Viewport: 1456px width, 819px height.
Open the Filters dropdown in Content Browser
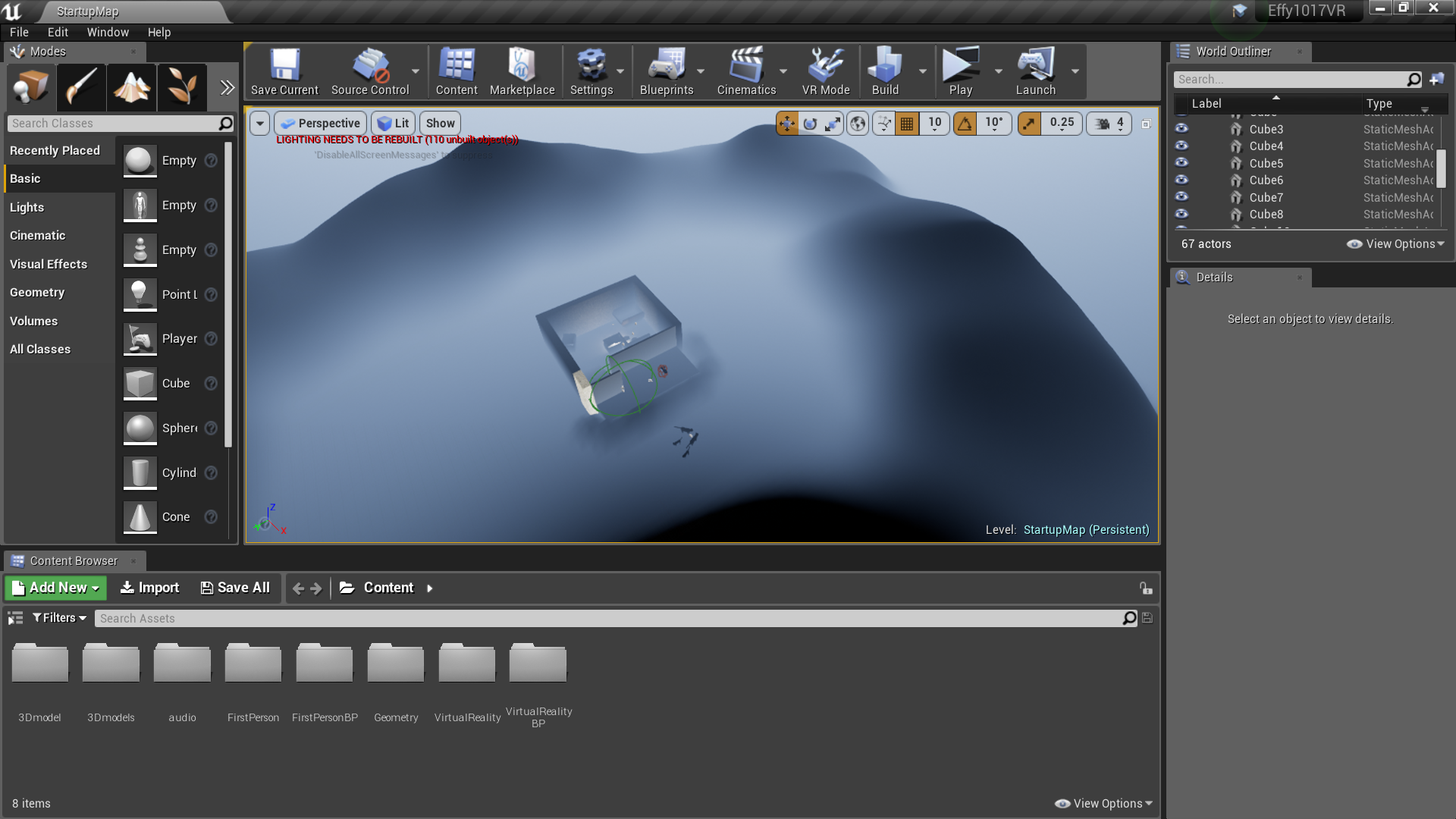pos(59,618)
